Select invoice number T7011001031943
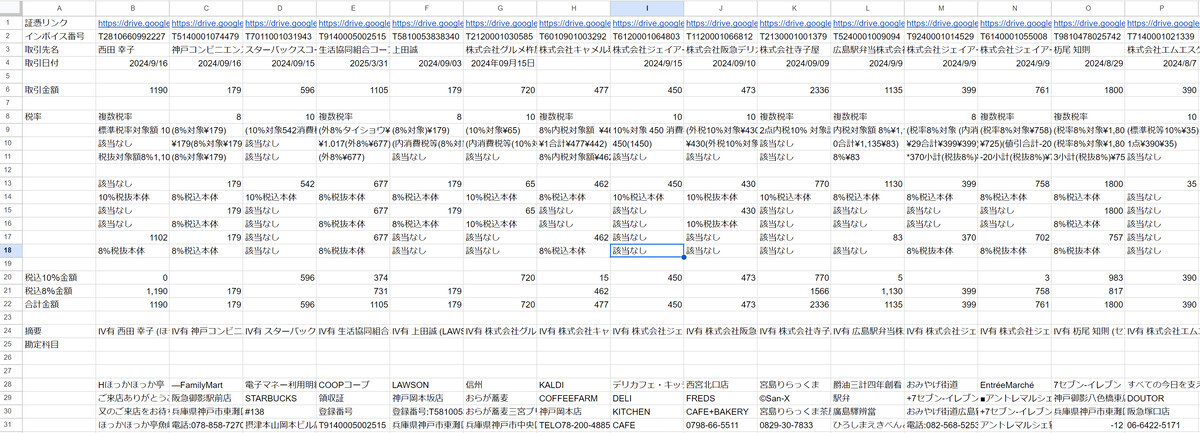 280,35
